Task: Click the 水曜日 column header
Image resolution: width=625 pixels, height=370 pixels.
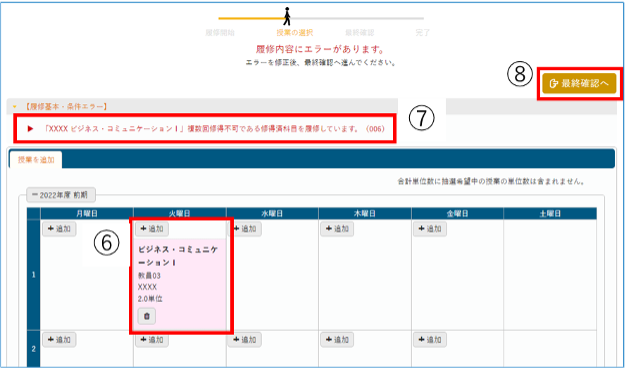Action: (272, 214)
